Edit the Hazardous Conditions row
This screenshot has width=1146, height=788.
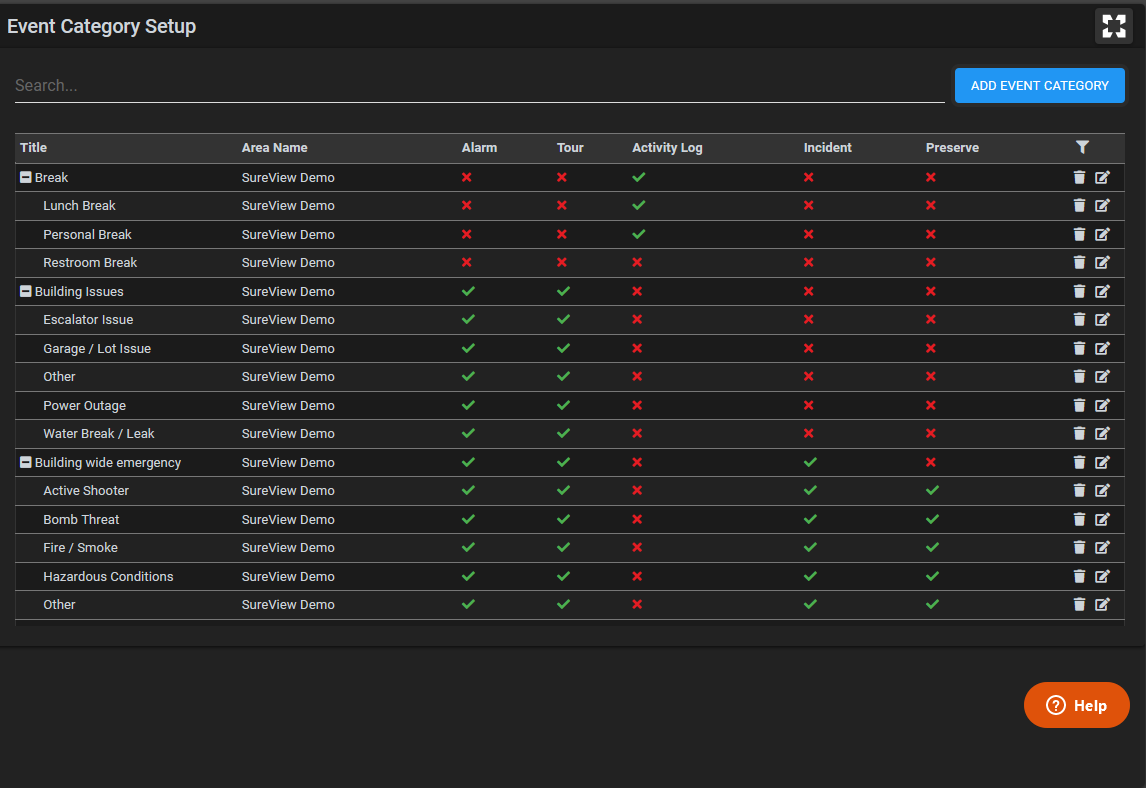(1102, 576)
